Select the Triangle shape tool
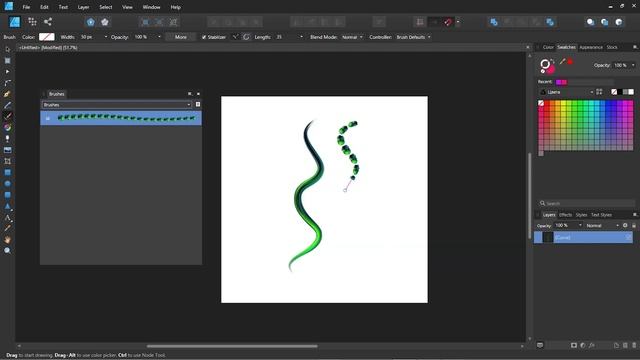This screenshot has width=640, height=360. (7, 206)
